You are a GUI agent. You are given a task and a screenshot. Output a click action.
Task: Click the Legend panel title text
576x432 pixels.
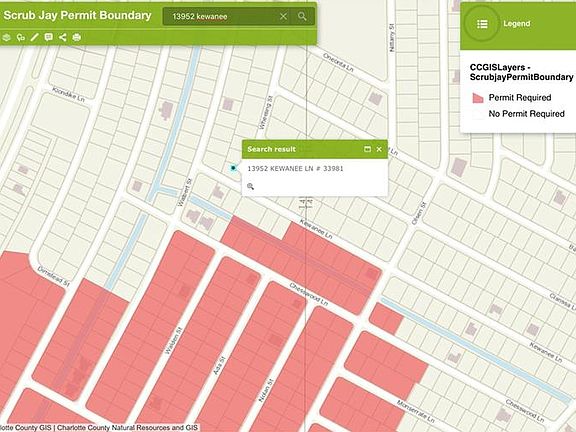click(x=516, y=24)
